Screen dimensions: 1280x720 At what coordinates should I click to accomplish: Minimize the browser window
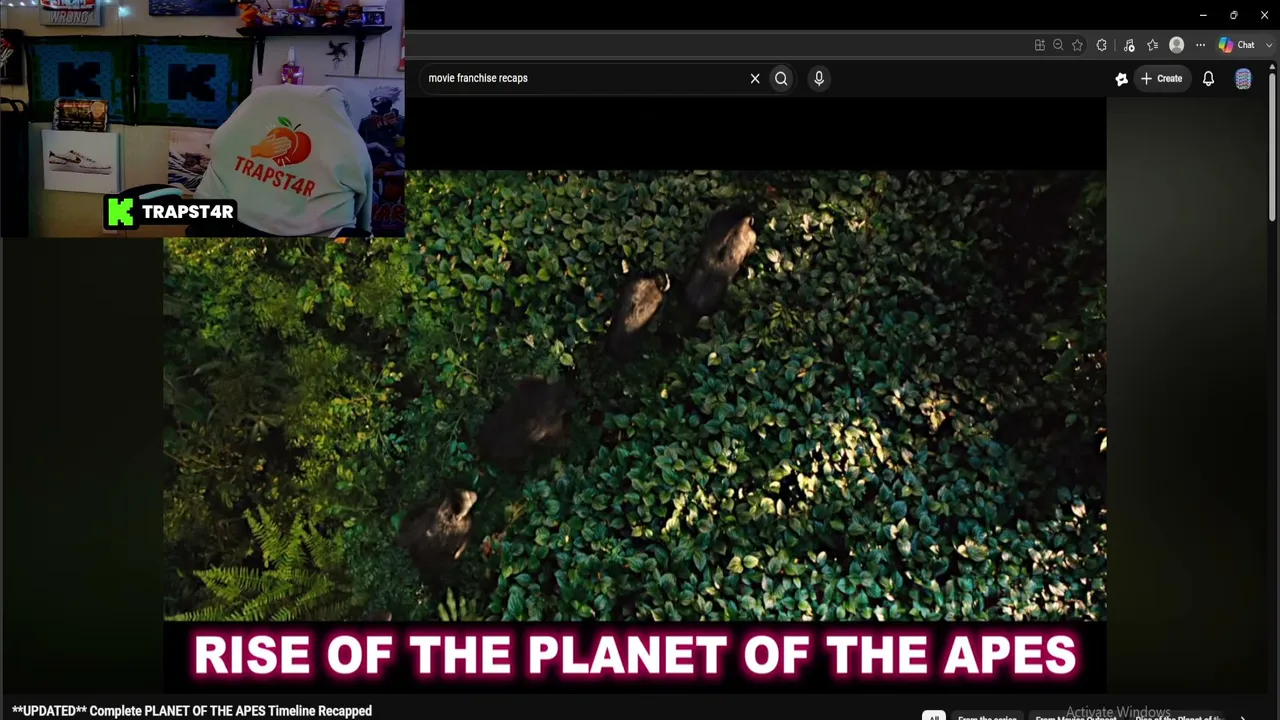point(1203,15)
